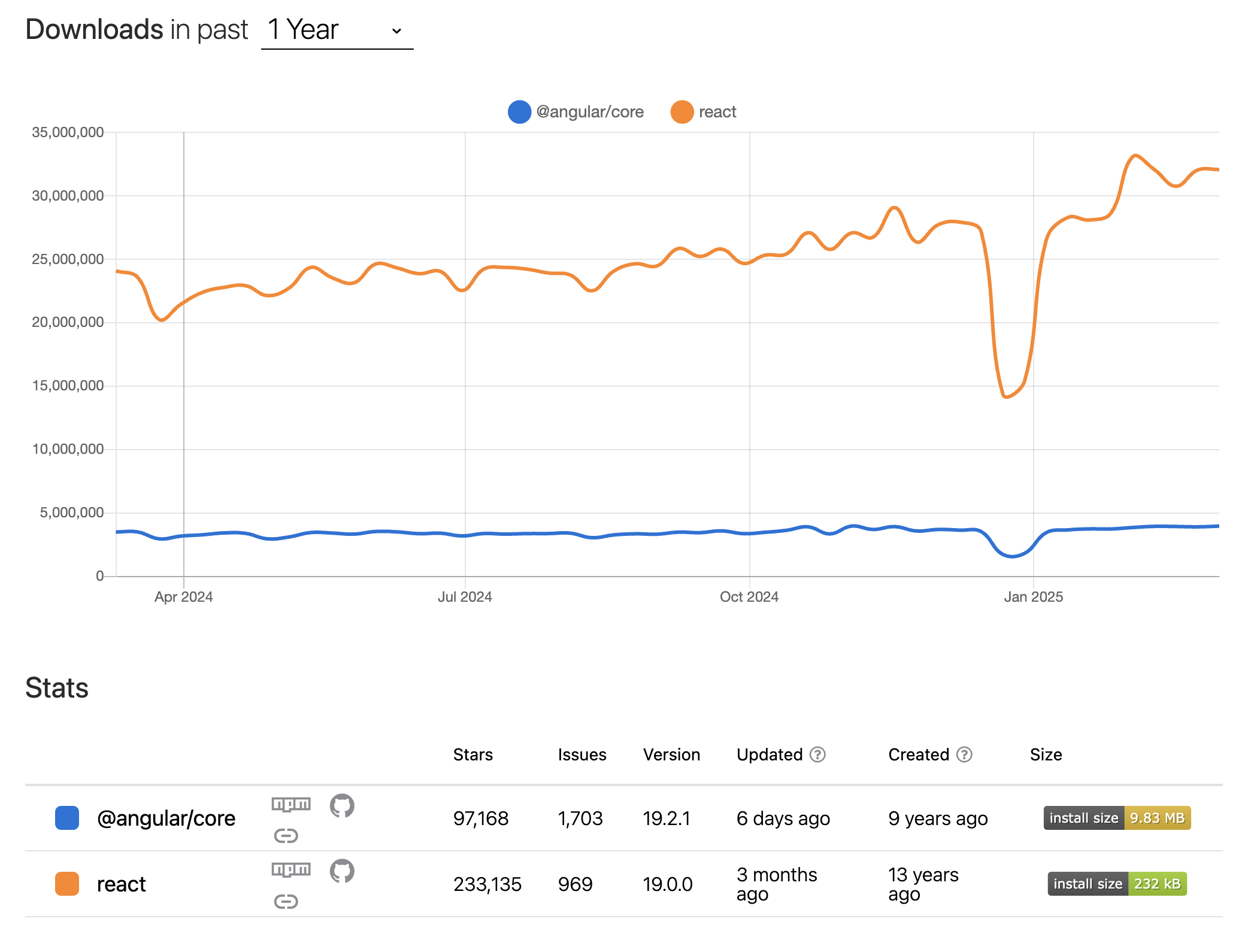Click the 5,000,000 y-axis label
This screenshot has width=1260, height=952.
(72, 513)
